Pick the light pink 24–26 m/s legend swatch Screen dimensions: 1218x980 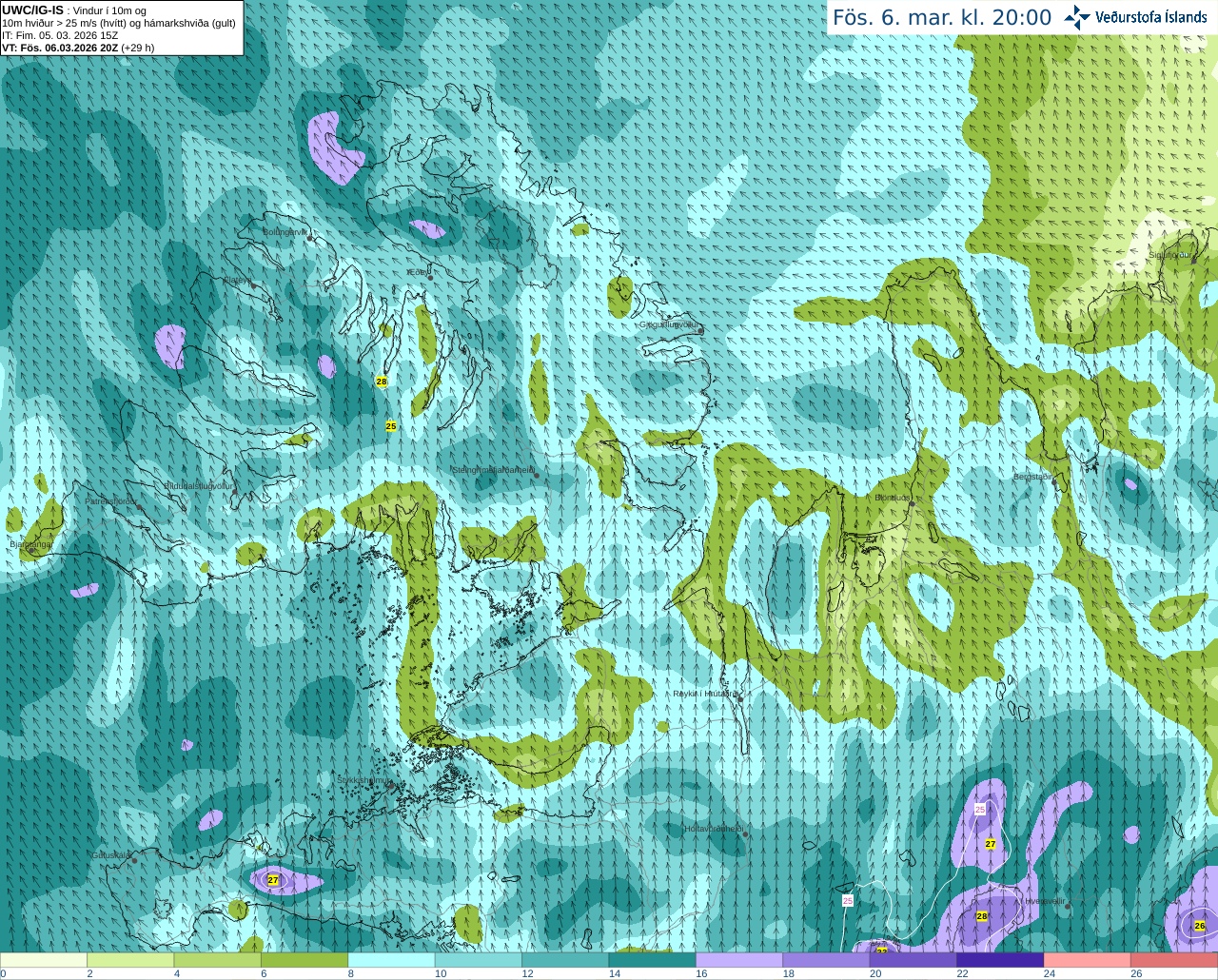(1089, 960)
